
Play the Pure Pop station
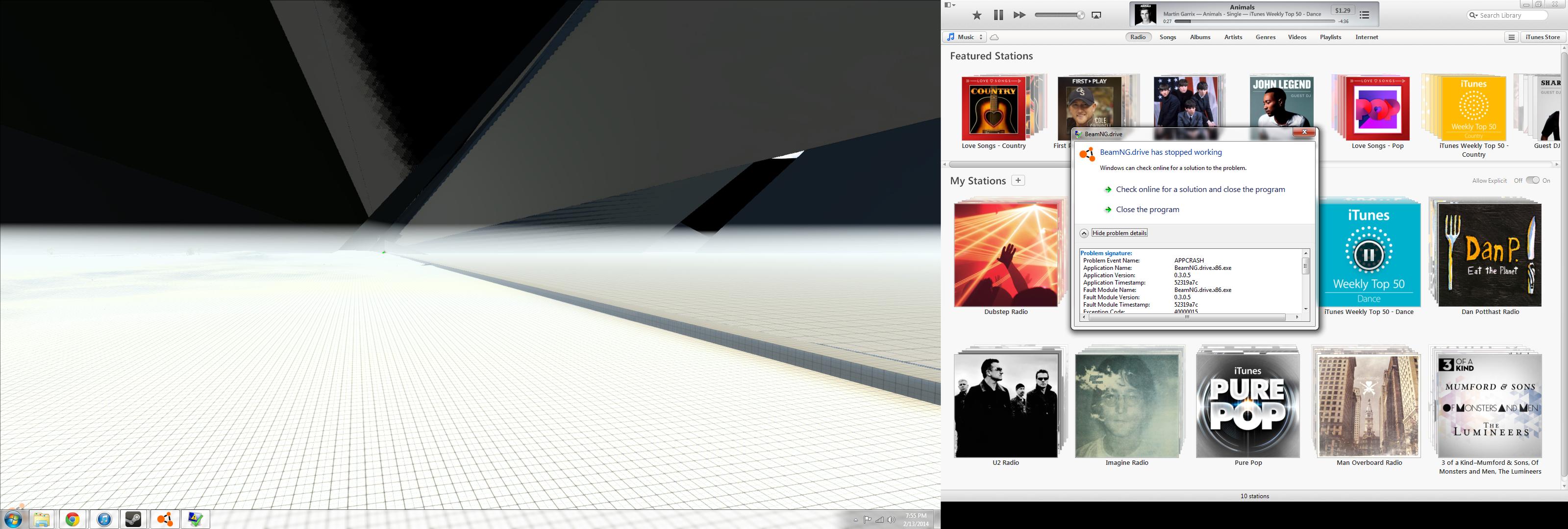pos(1248,406)
